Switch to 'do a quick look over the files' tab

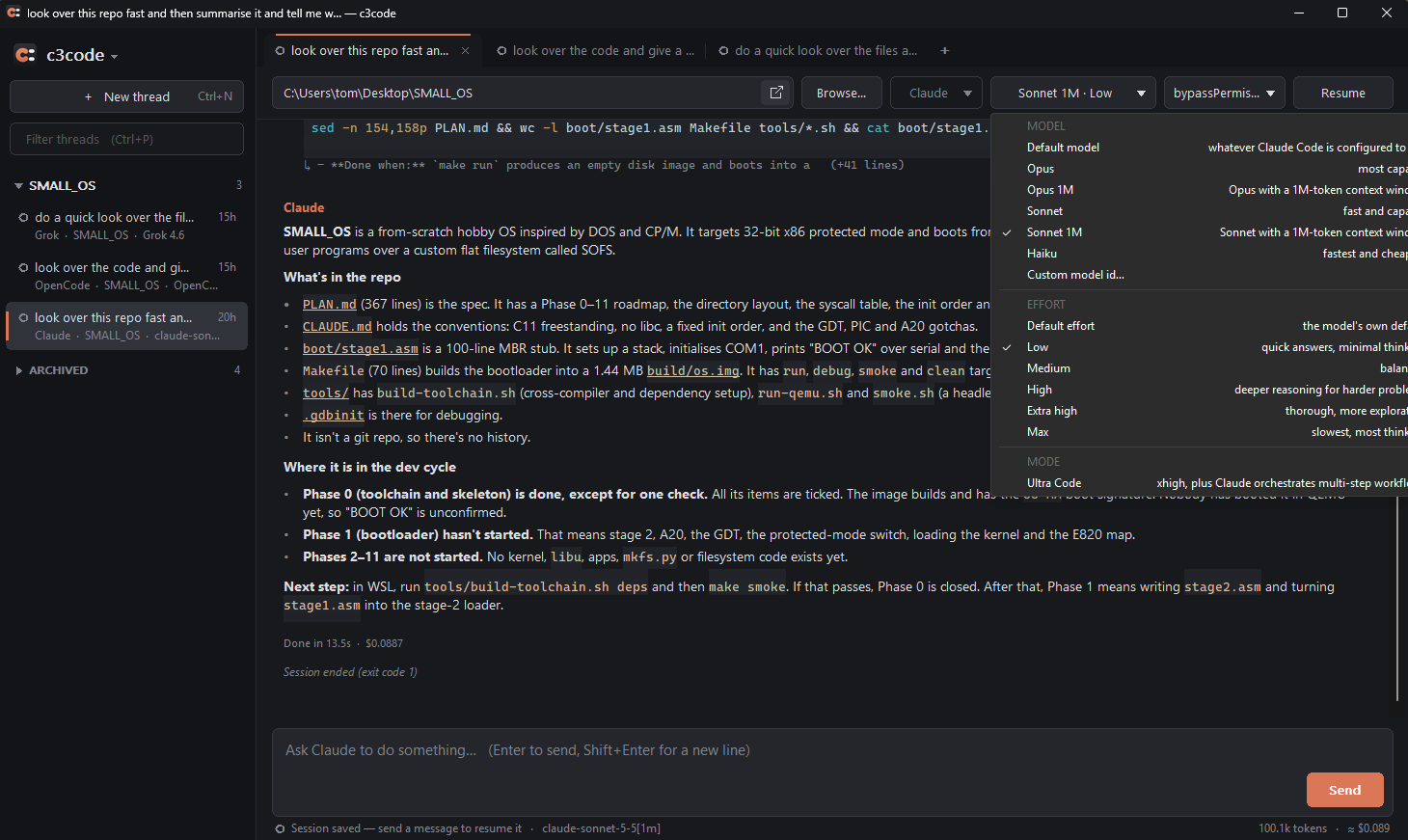coord(818,51)
